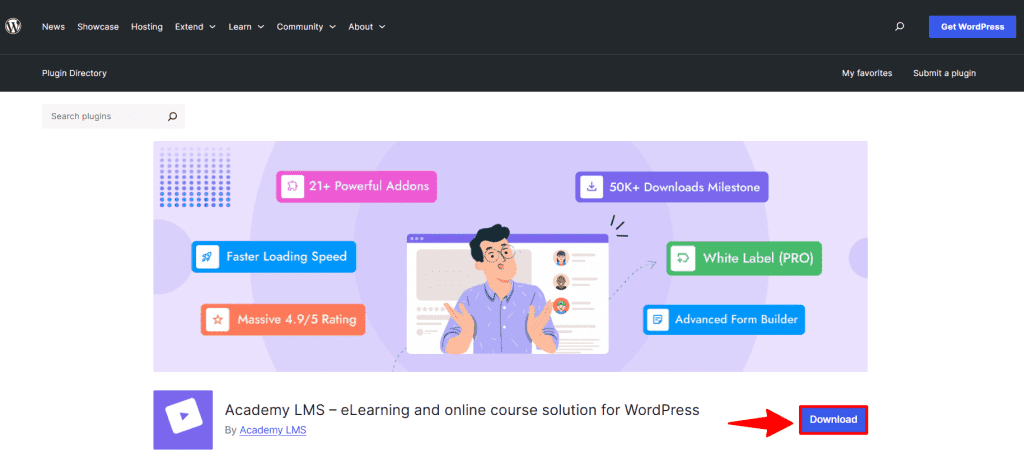The image size is (1024, 467).
Task: Click Submit a plugin link
Action: [x=944, y=73]
